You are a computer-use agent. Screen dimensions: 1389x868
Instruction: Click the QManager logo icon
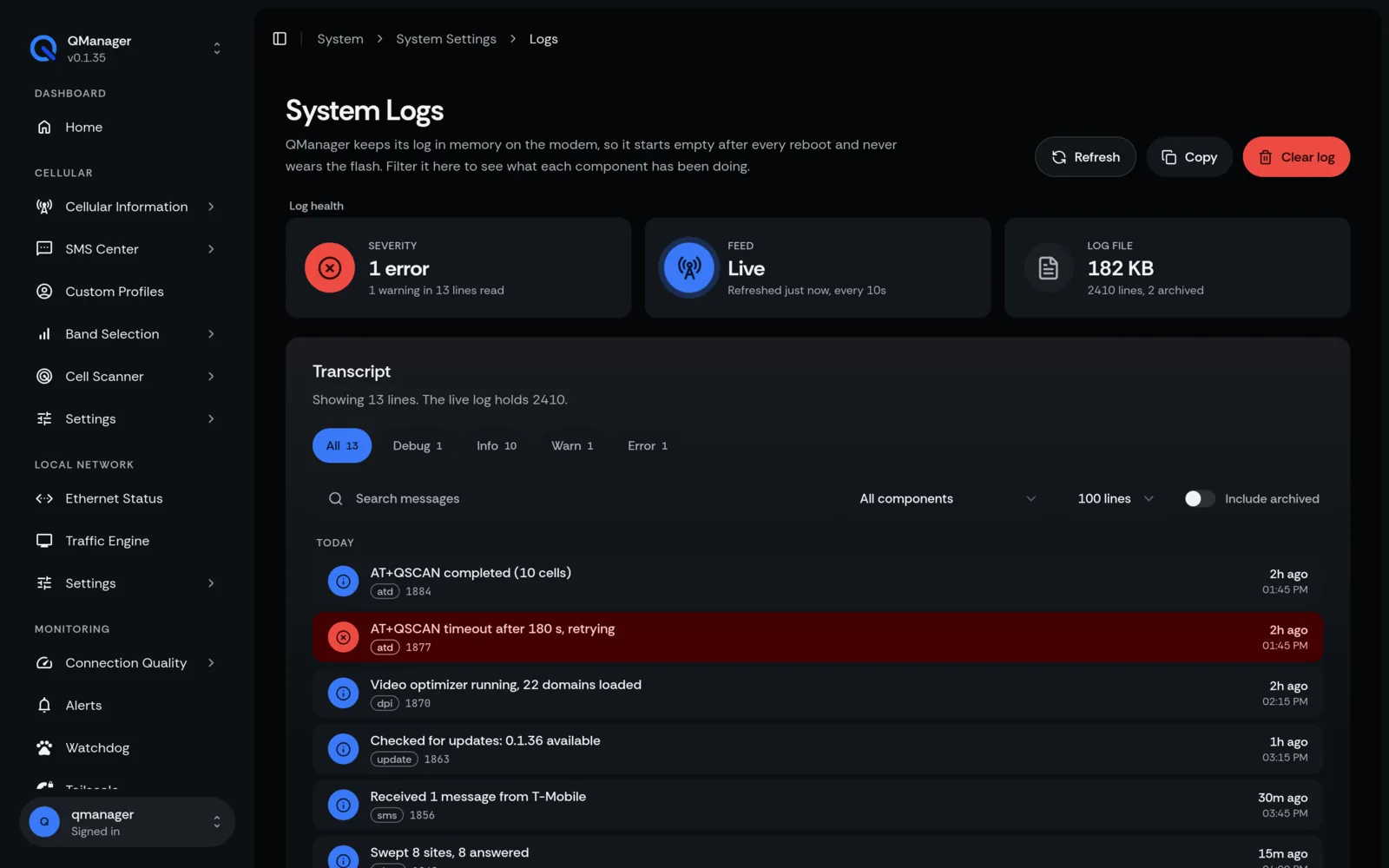(43, 49)
